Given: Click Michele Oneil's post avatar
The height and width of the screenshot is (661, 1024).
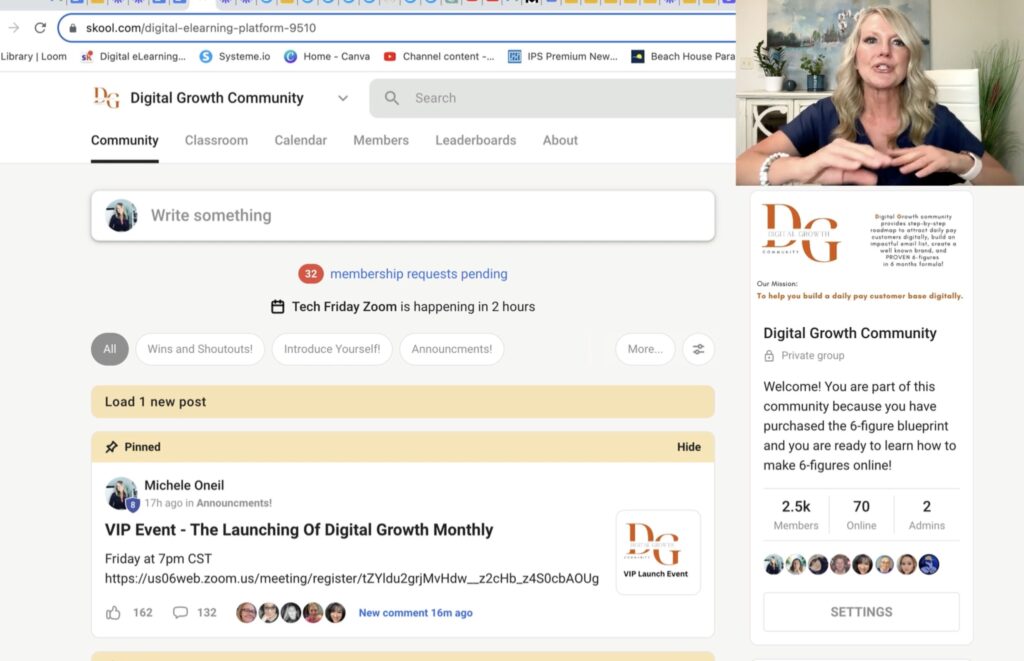Looking at the screenshot, I should (121, 493).
